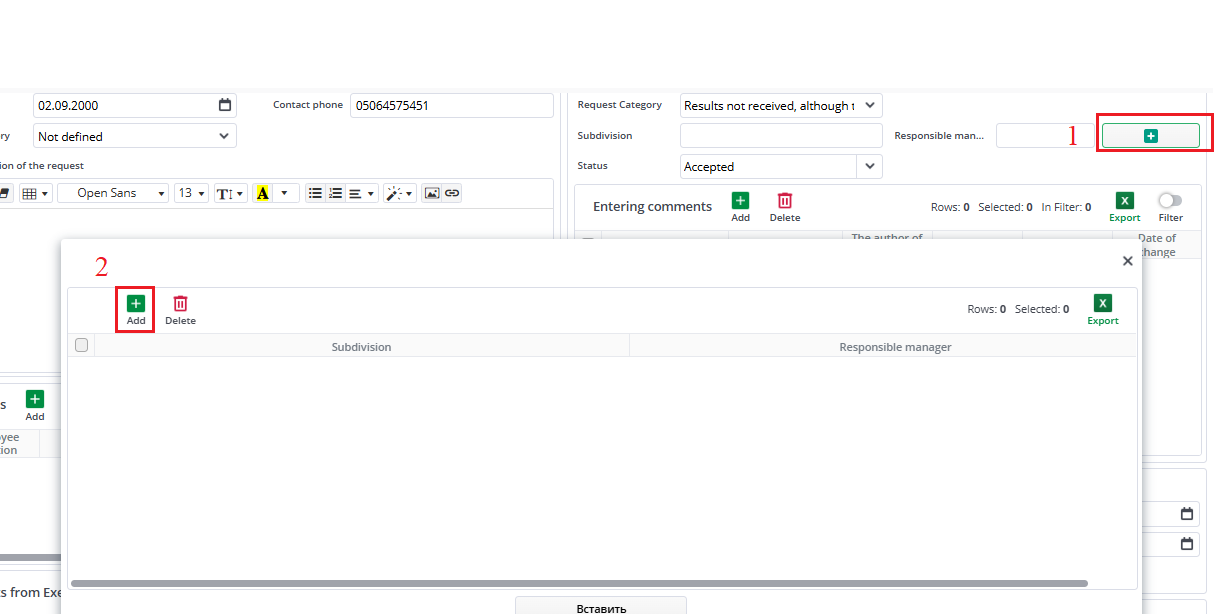Click the Вставить button
Image resolution: width=1218 pixels, height=614 pixels.
pyautogui.click(x=601, y=606)
